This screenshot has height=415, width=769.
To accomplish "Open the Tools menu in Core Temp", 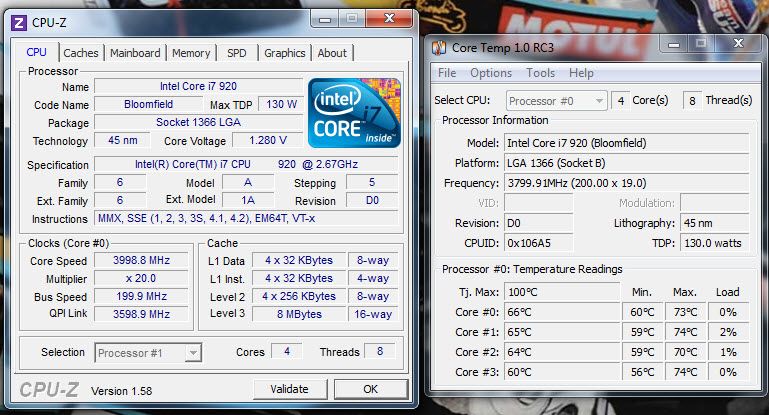I will coord(540,73).
